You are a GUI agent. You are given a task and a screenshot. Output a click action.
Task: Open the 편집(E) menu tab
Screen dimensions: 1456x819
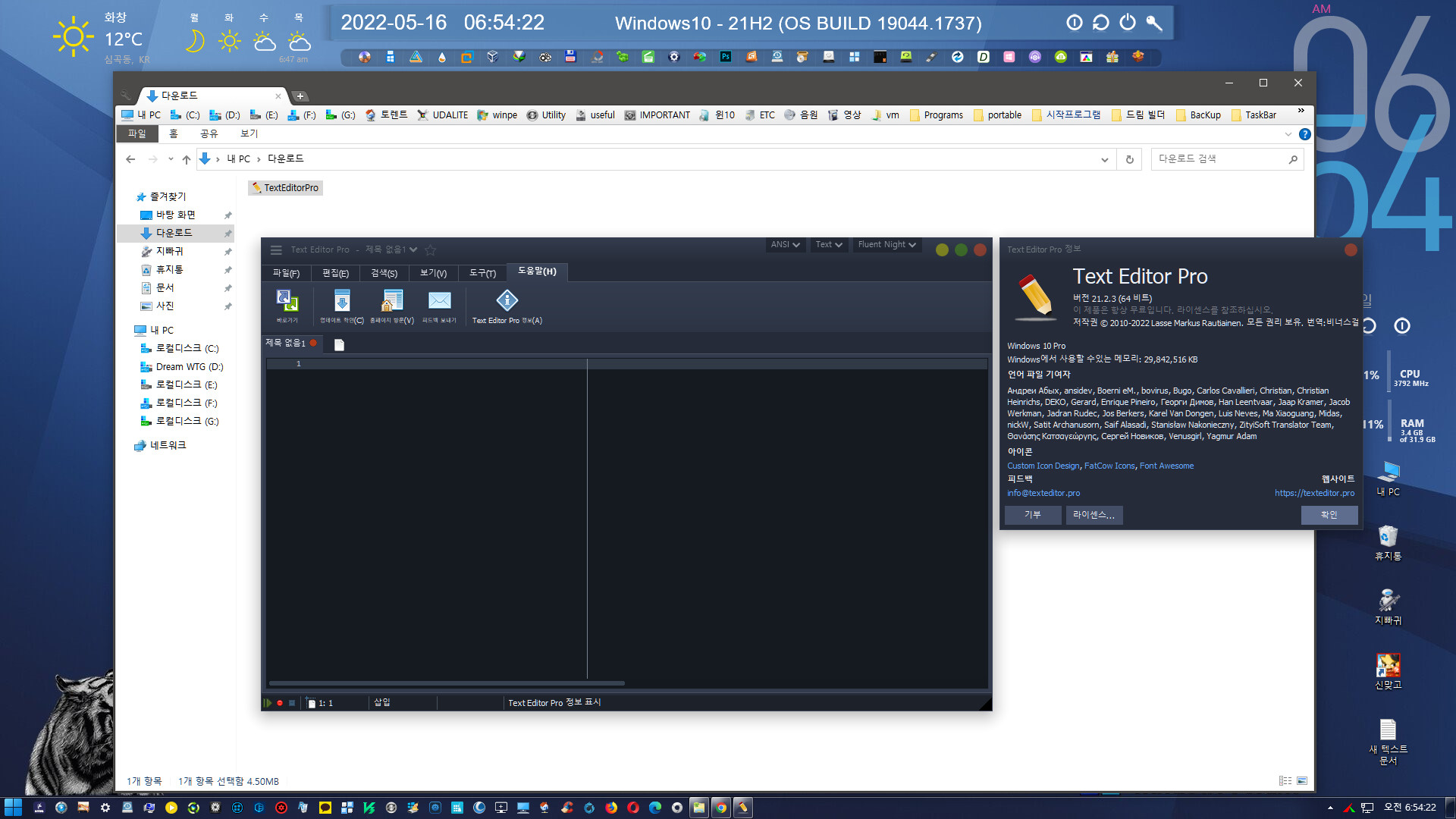tap(335, 273)
